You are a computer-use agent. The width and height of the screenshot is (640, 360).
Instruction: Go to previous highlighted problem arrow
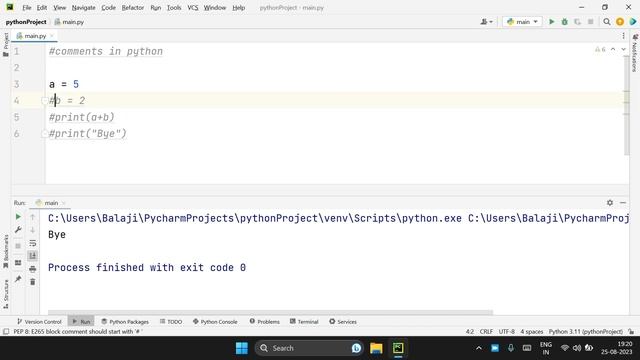[613, 49]
